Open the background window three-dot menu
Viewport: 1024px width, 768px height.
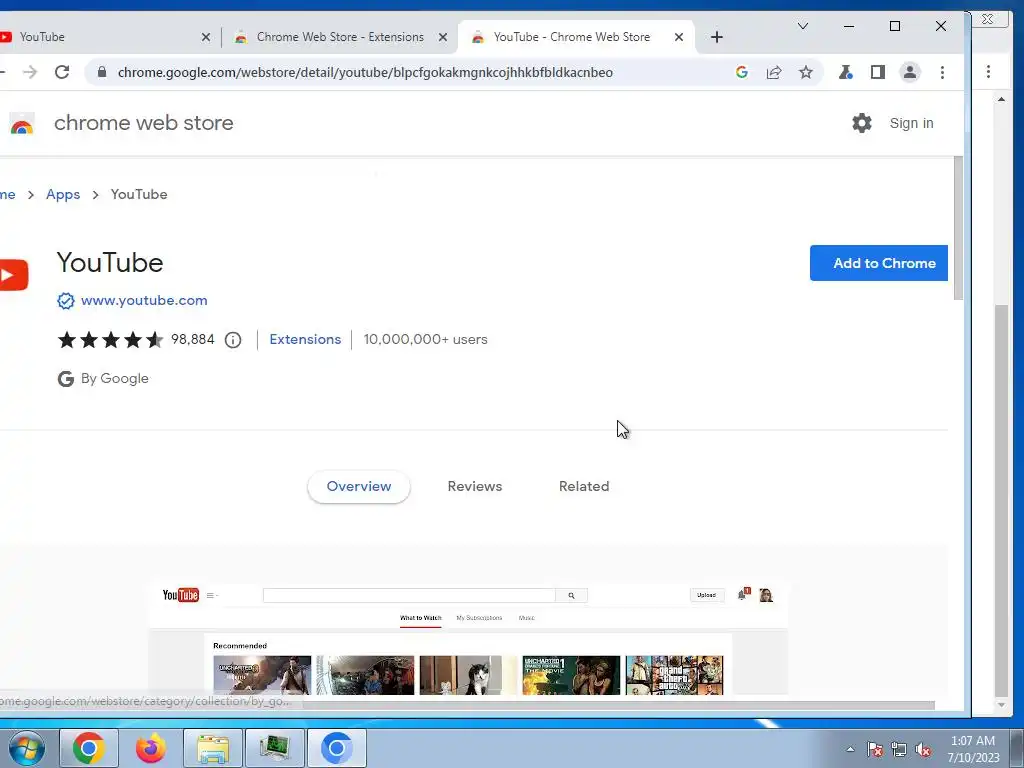click(x=988, y=72)
